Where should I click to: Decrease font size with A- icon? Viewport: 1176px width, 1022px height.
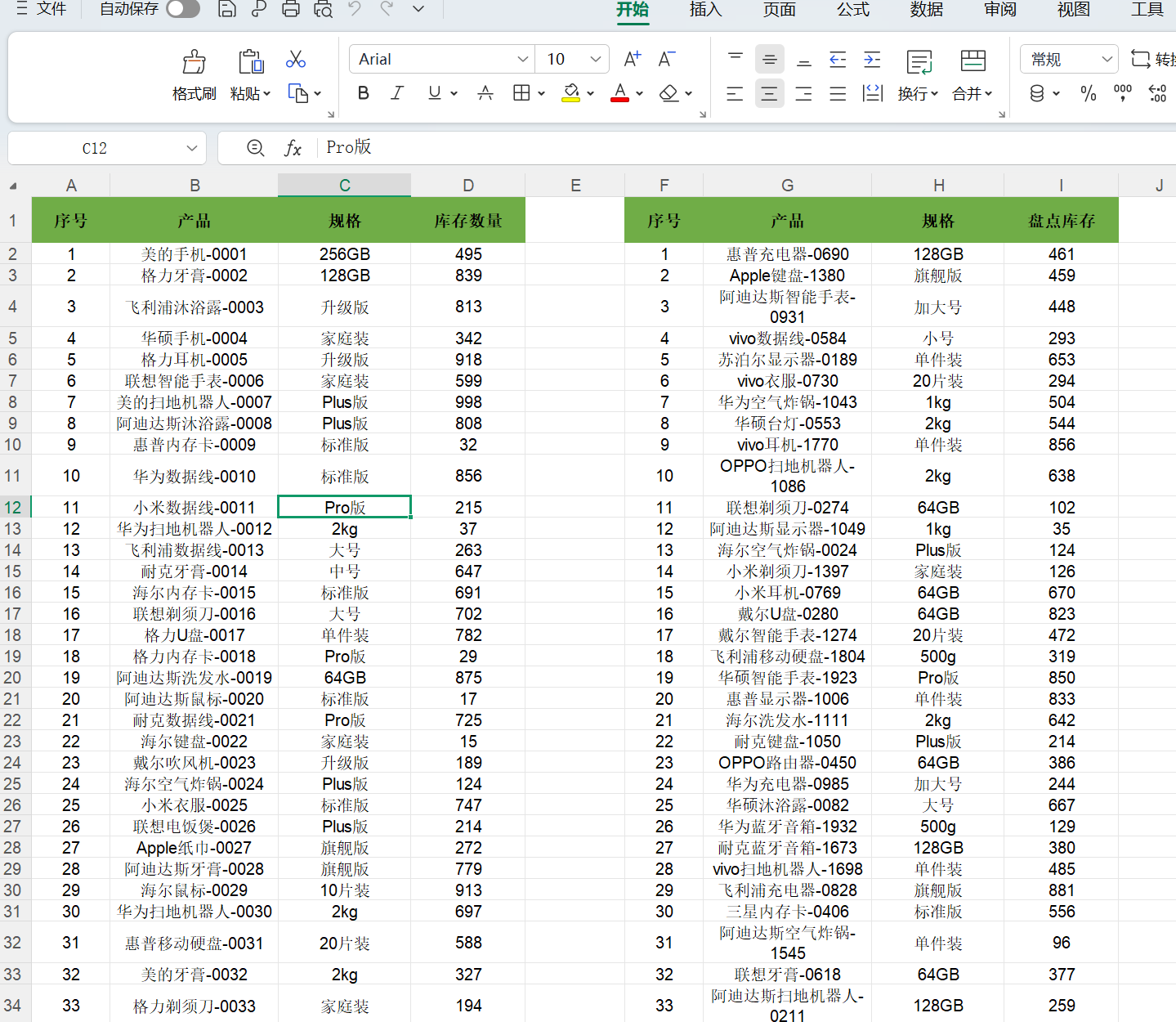667,59
